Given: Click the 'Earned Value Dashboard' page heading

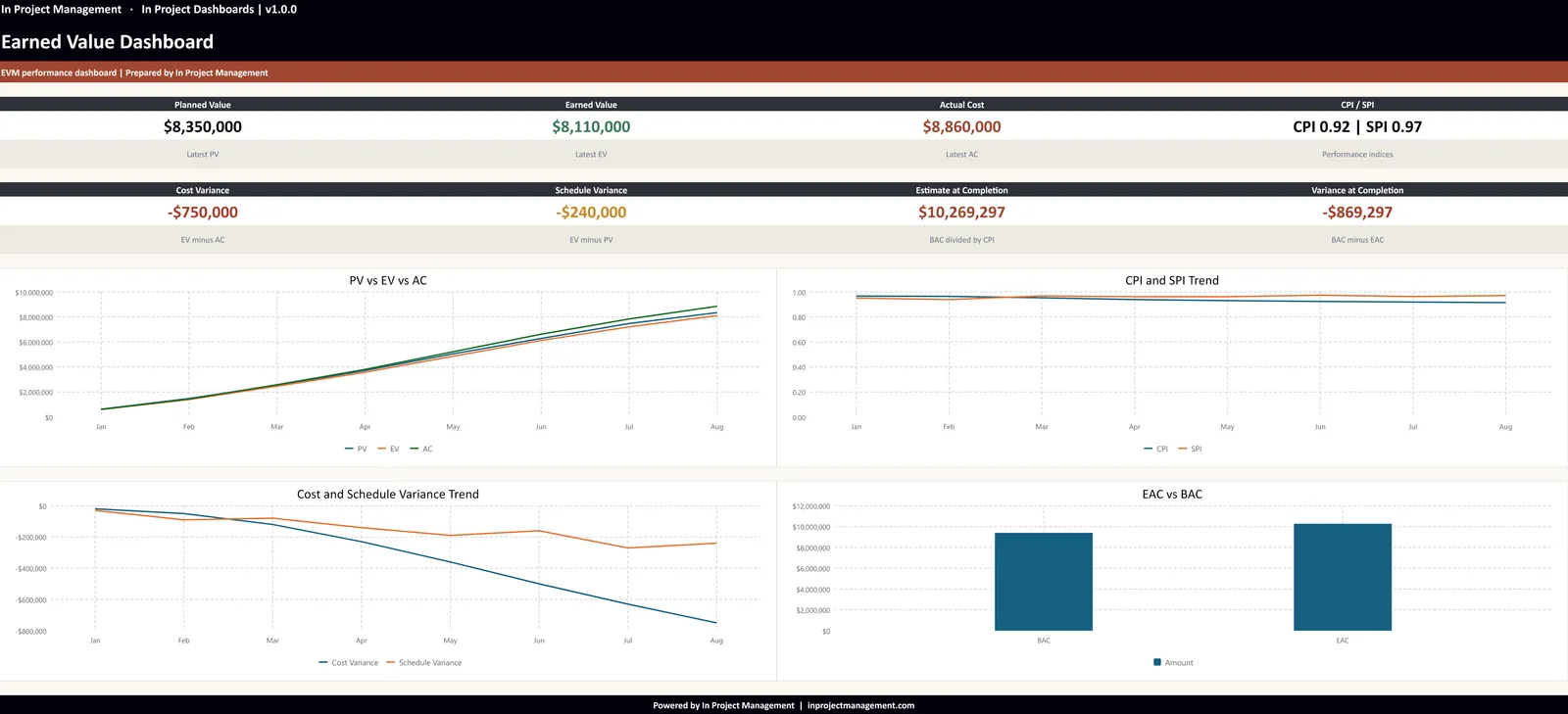Looking at the screenshot, I should pos(108,42).
